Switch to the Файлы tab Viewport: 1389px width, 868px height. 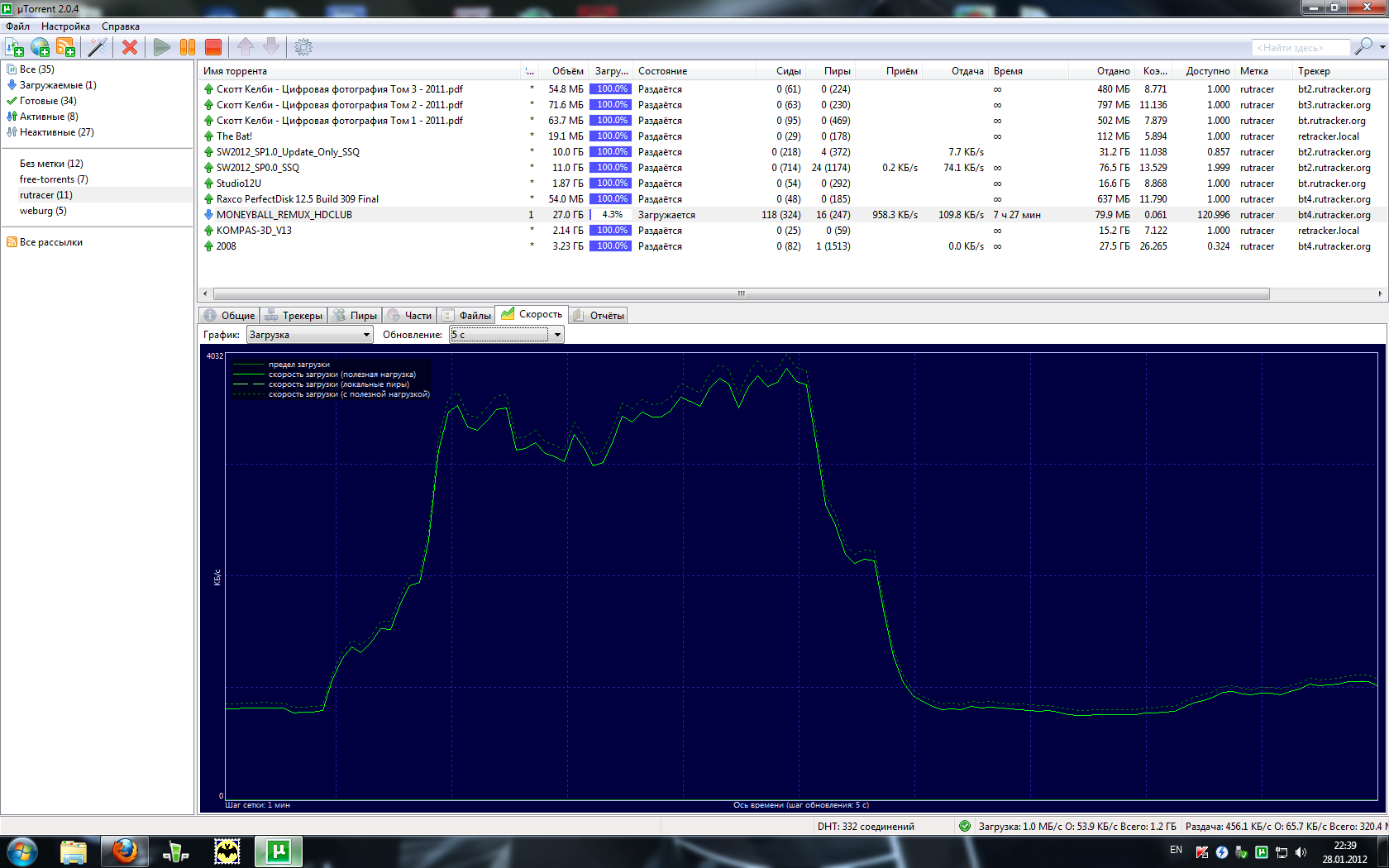pyautogui.click(x=466, y=316)
